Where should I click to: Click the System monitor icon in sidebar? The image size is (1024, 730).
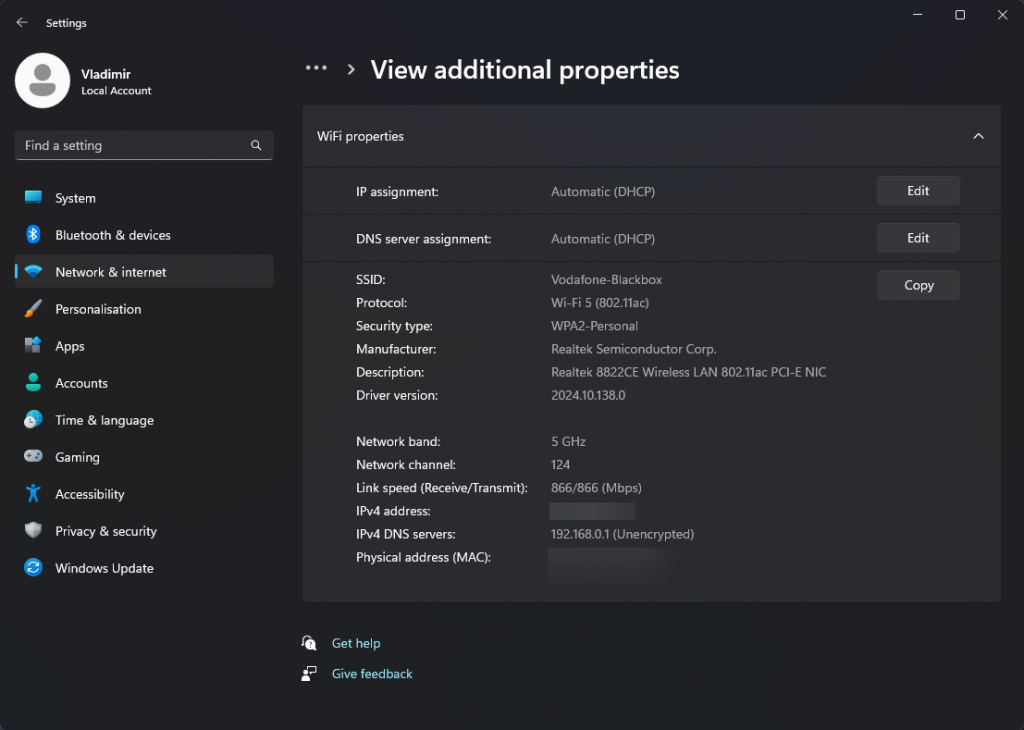[34, 198]
